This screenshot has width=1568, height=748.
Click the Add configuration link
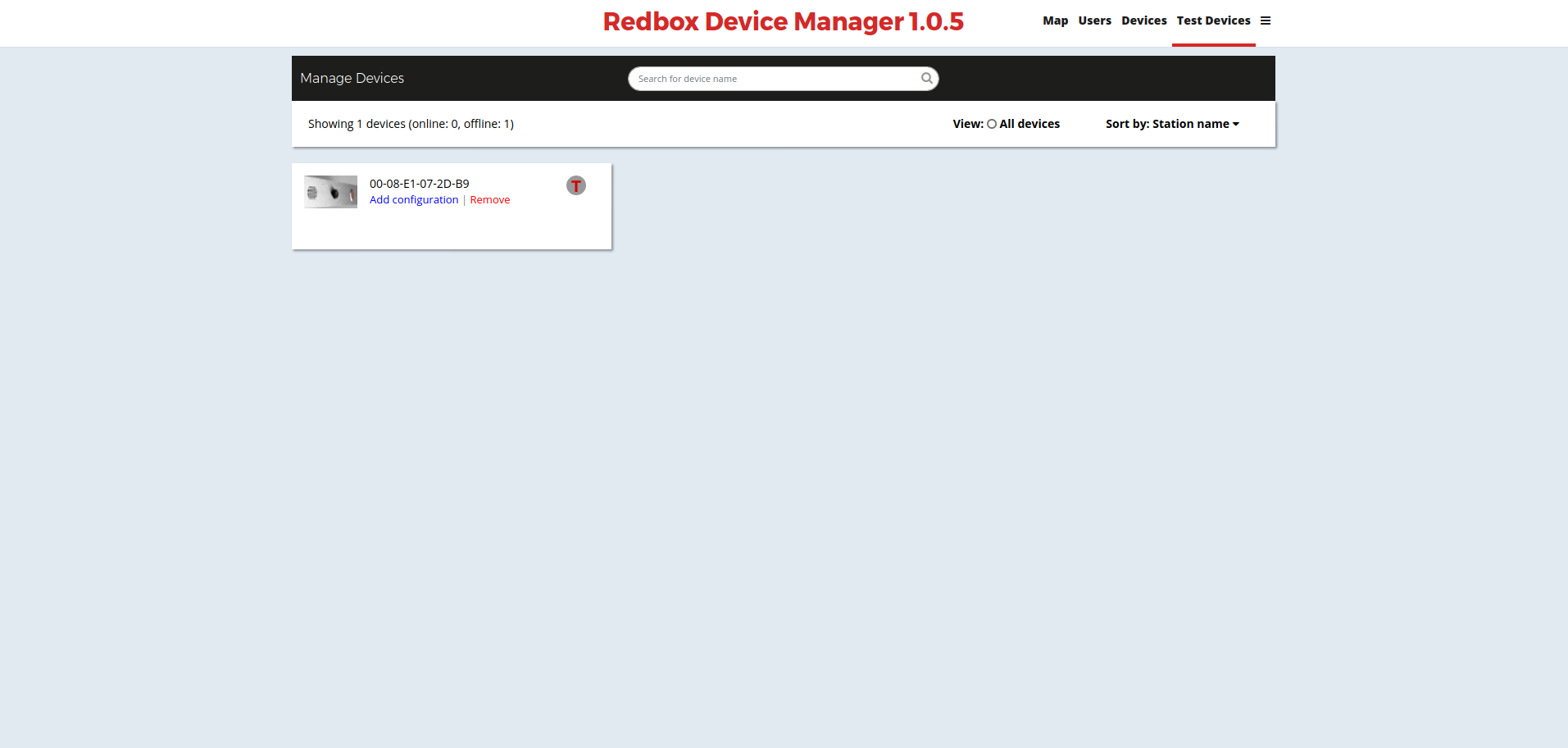(414, 200)
